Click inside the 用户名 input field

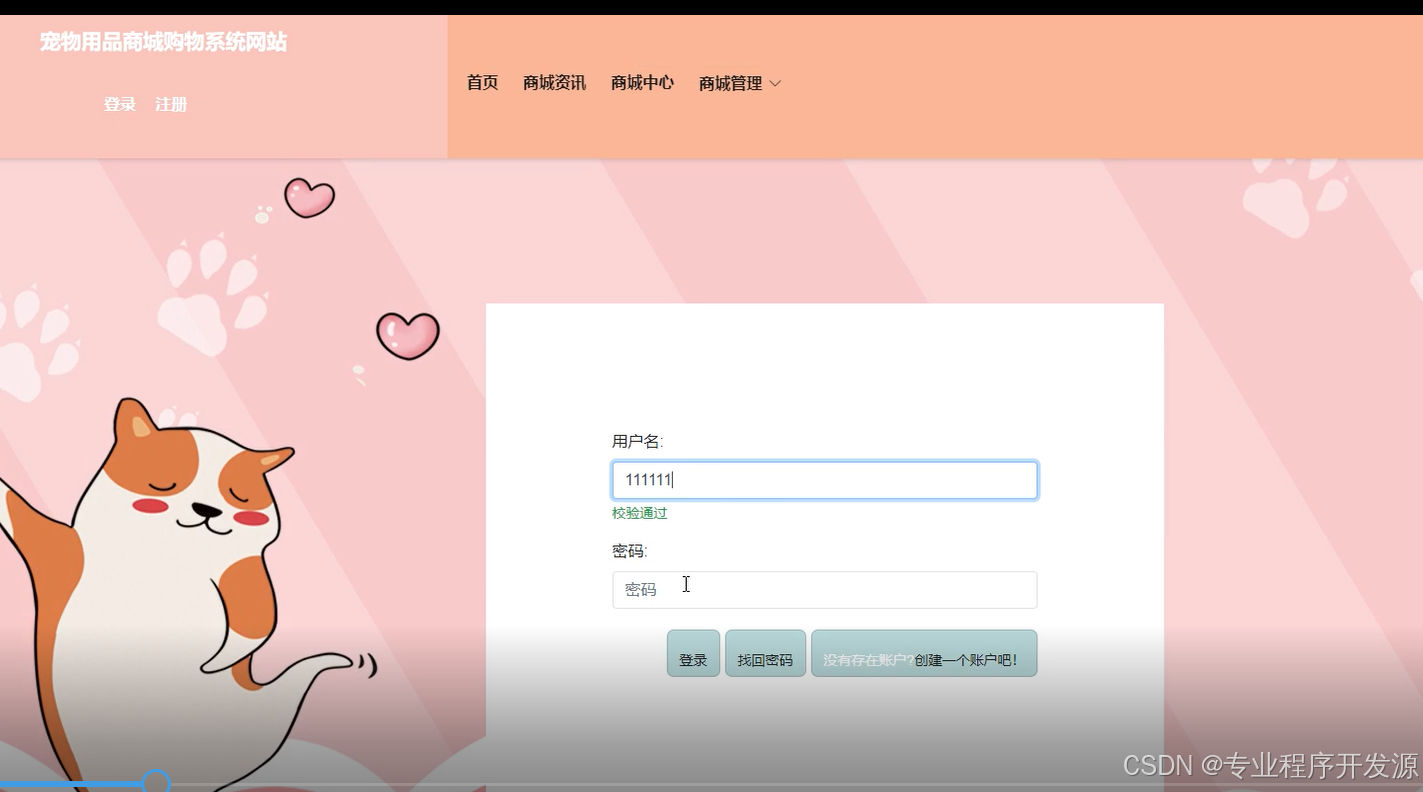tap(825, 480)
